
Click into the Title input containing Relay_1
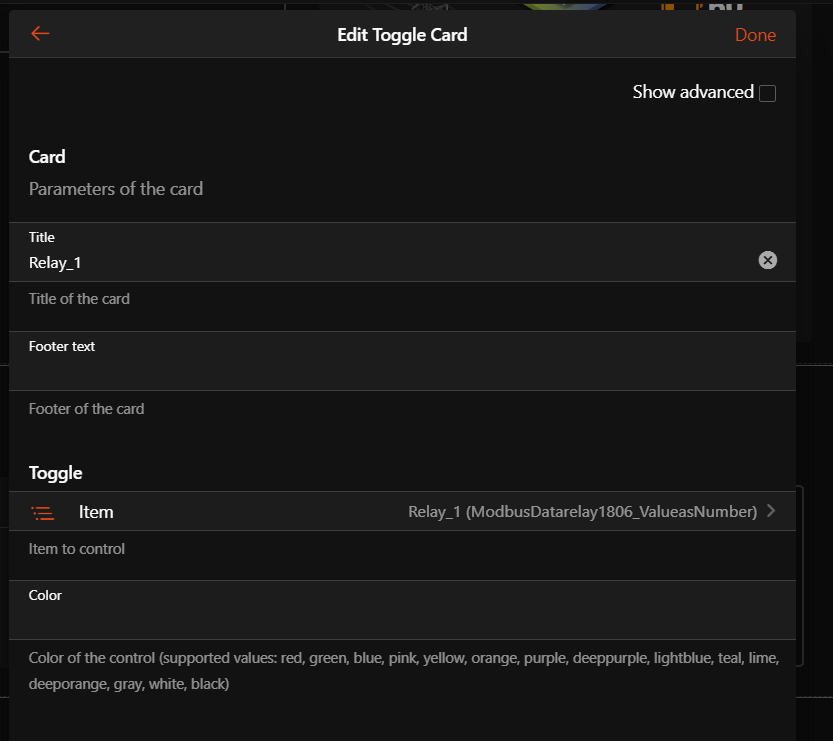click(380, 262)
